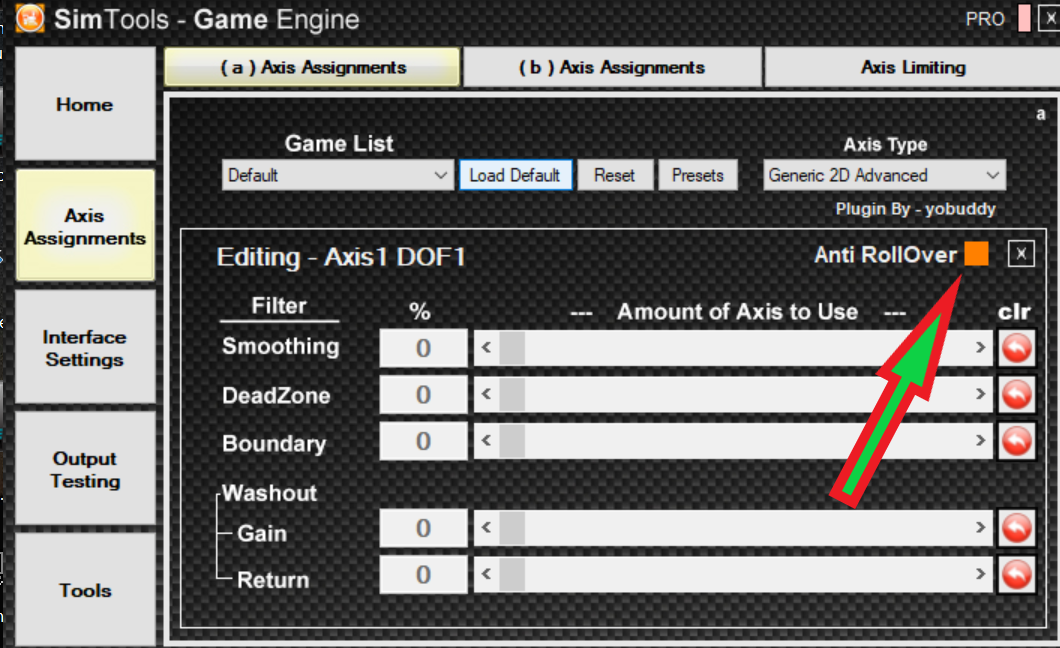
Task: Open the Home section in sidebar
Action: (x=85, y=104)
